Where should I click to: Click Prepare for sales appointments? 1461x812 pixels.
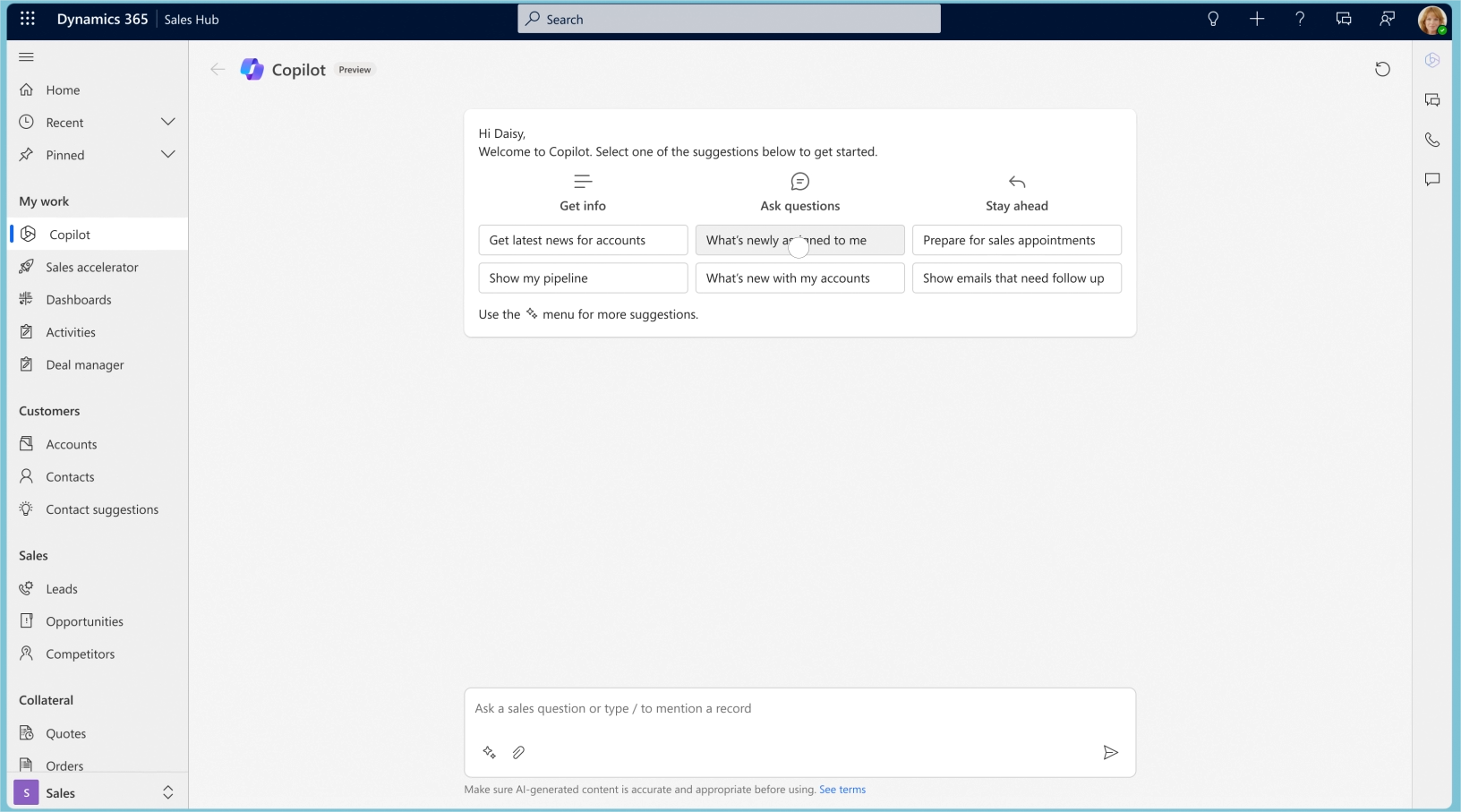(1016, 240)
